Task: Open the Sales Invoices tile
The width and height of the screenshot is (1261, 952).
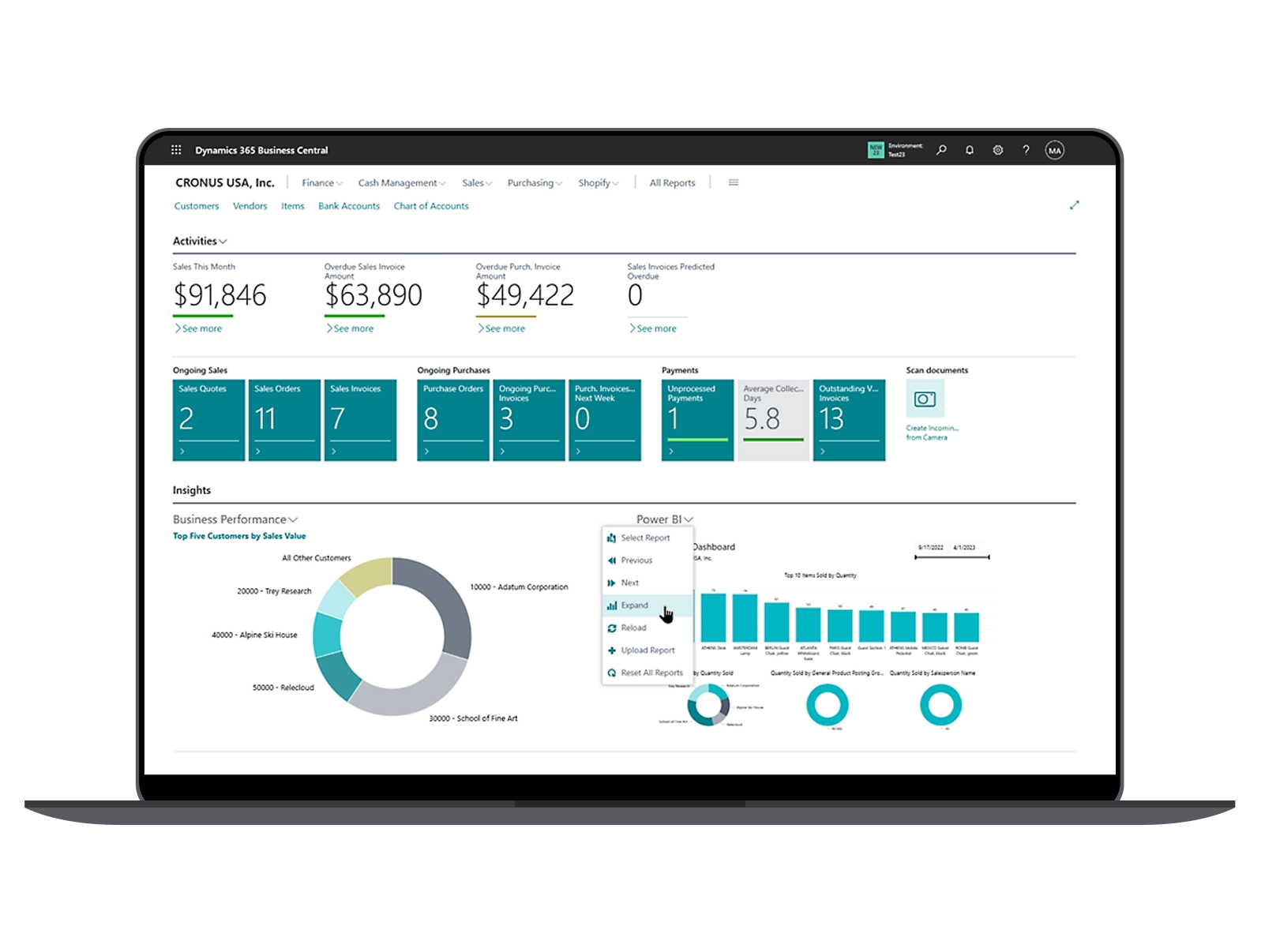Action: tap(360, 420)
